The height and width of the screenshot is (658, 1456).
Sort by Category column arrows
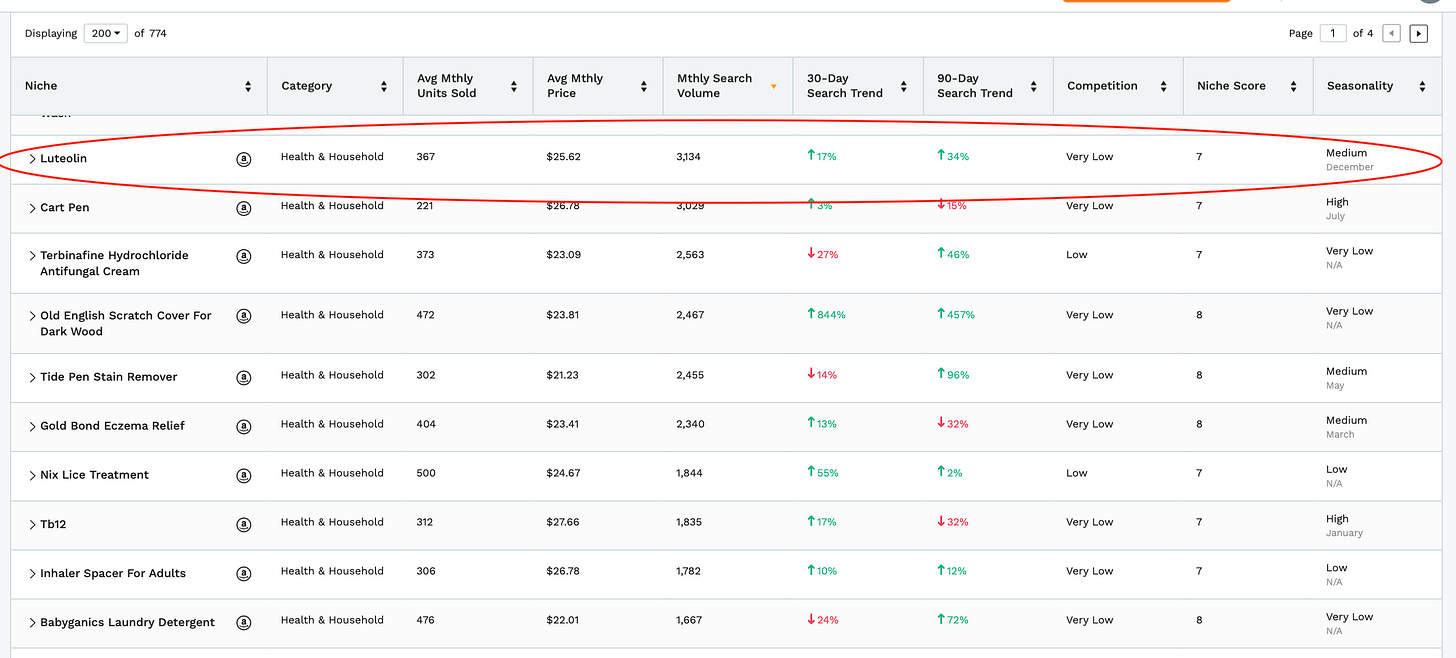click(x=384, y=87)
